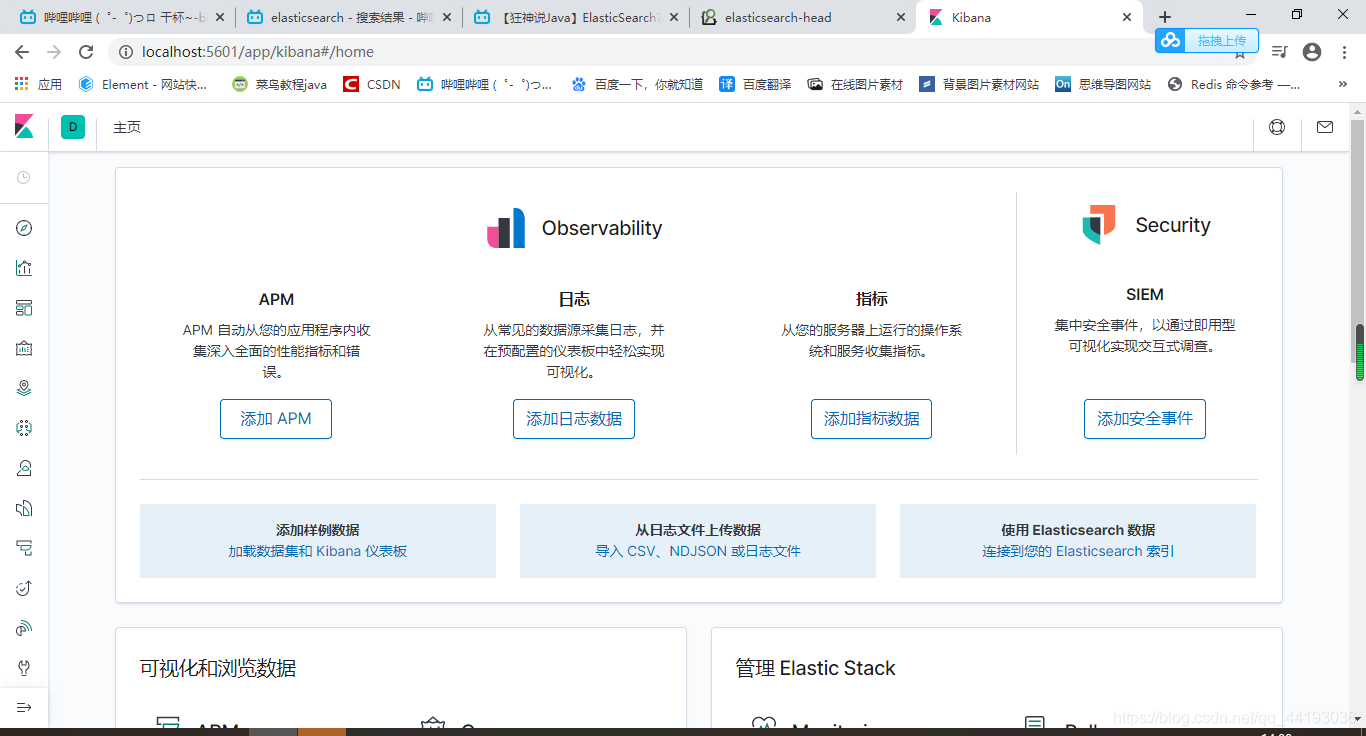Image resolution: width=1366 pixels, height=736 pixels.
Task: Open APM icon in sidebar
Action: [24, 548]
